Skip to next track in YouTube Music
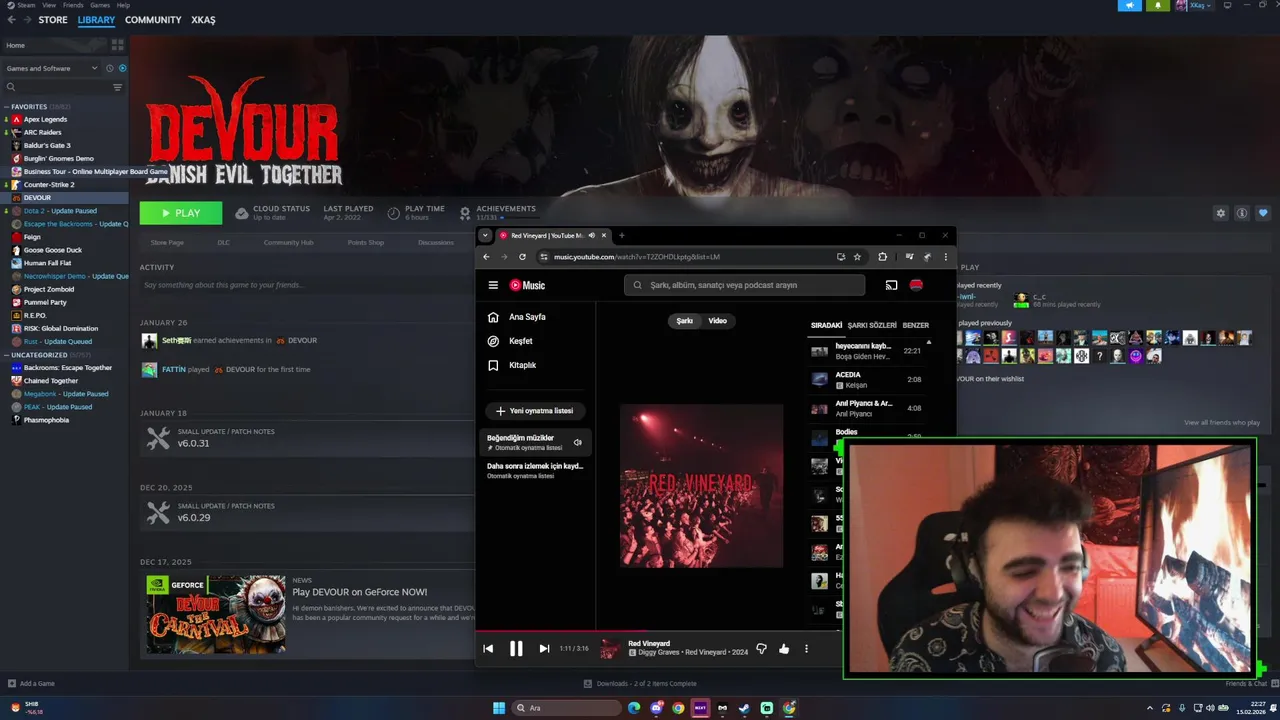Viewport: 1280px width, 720px height. [x=544, y=649]
